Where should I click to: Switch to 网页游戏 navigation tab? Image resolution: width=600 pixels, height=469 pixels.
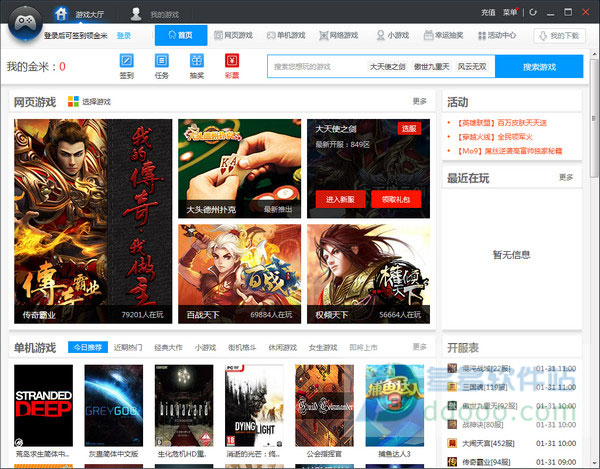click(233, 35)
